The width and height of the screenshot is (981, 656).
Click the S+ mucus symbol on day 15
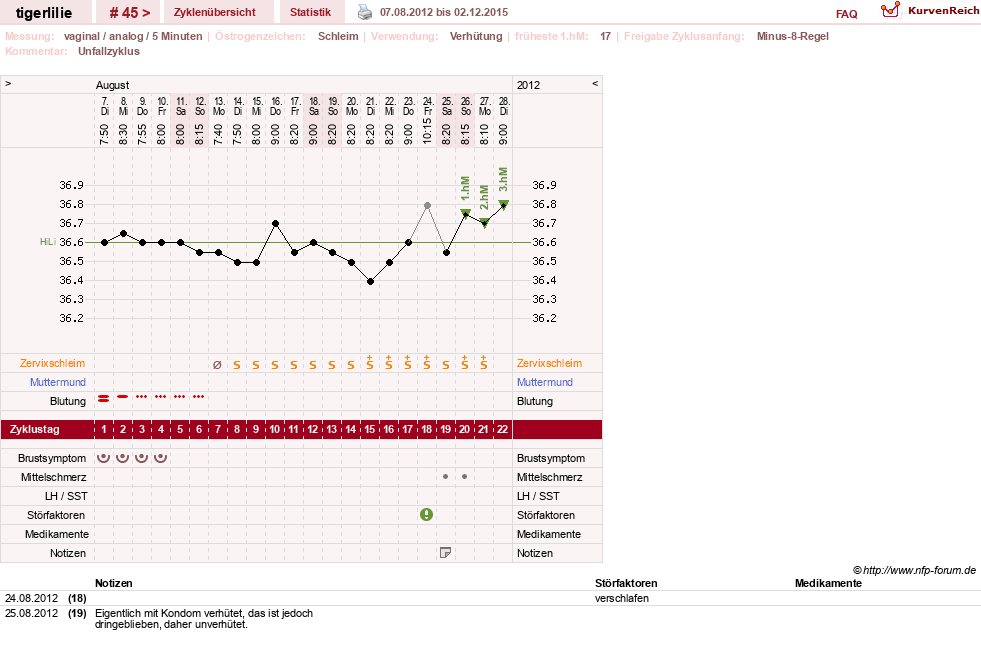[370, 363]
